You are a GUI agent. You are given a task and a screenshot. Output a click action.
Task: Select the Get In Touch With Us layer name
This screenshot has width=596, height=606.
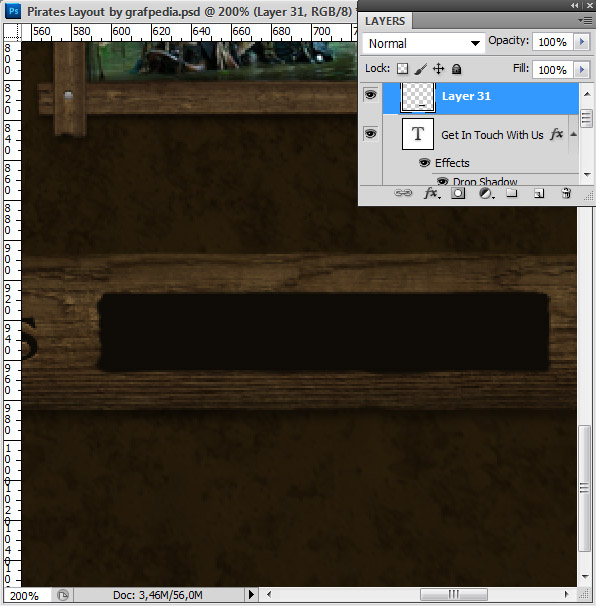[492, 135]
